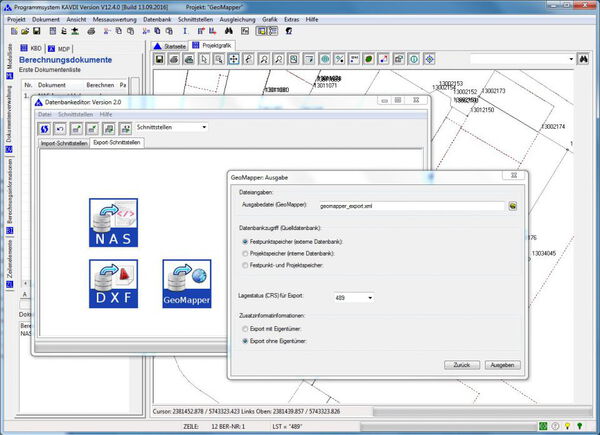Click the Zurück button
Screen dimensions: 600x435
(461, 366)
